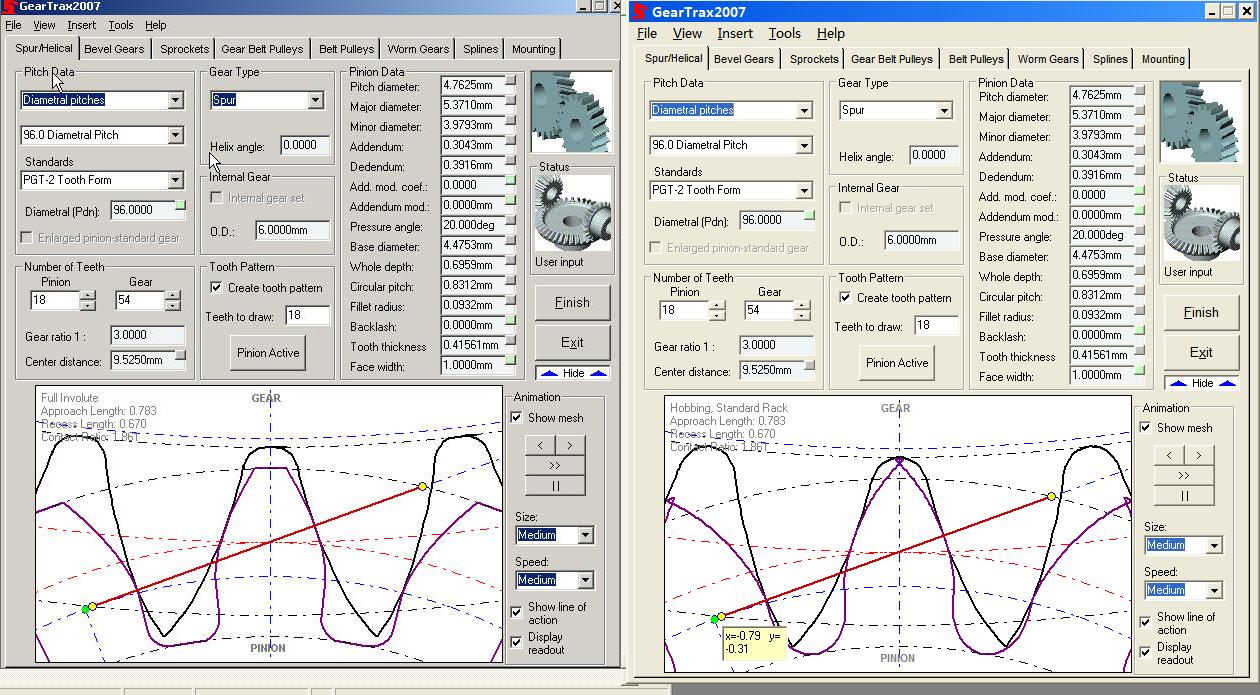Open animation Speed dropdown in right window
This screenshot has width=1260, height=695.
pos(1214,590)
